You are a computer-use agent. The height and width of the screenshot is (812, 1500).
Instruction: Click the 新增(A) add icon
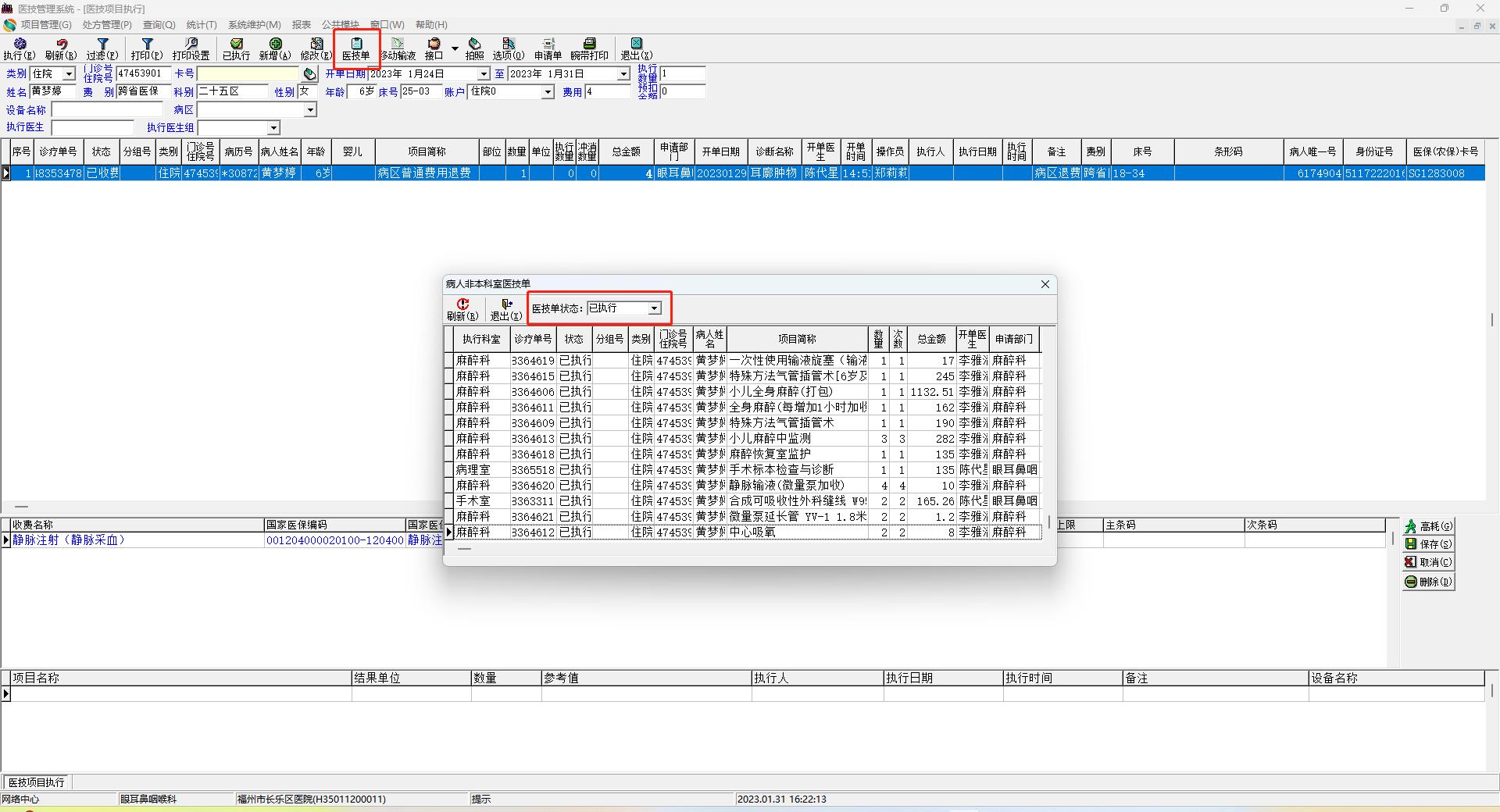point(275,49)
